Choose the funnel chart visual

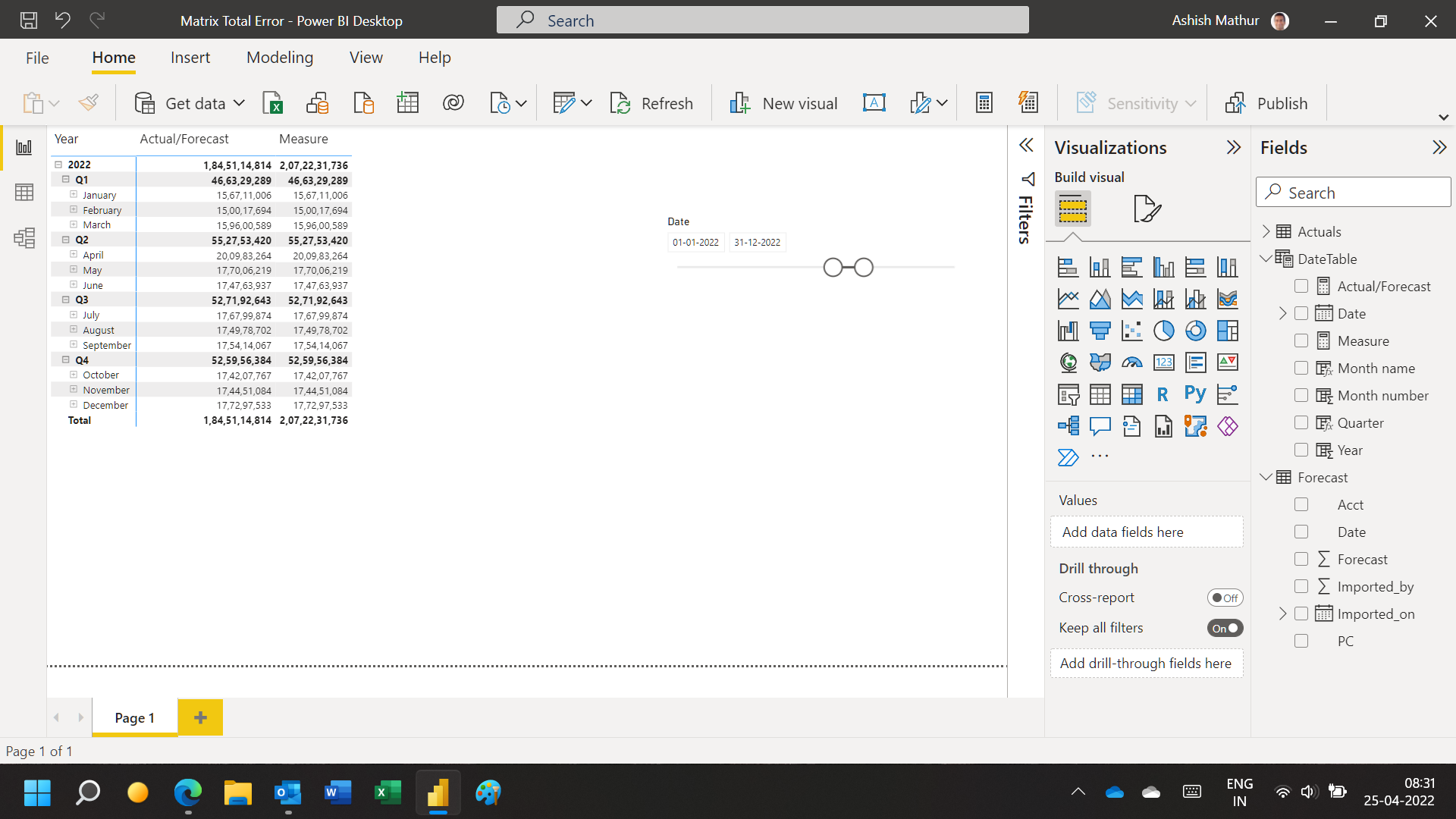click(1100, 331)
